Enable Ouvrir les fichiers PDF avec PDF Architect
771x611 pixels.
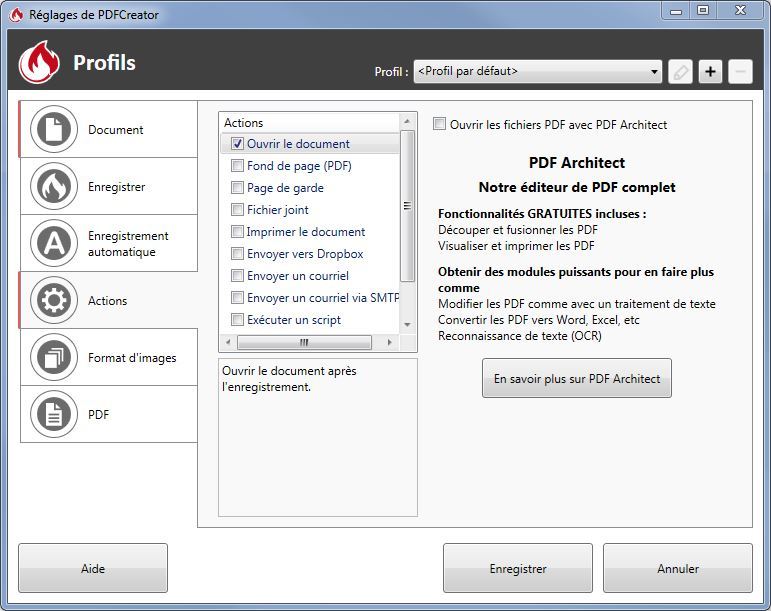click(440, 124)
